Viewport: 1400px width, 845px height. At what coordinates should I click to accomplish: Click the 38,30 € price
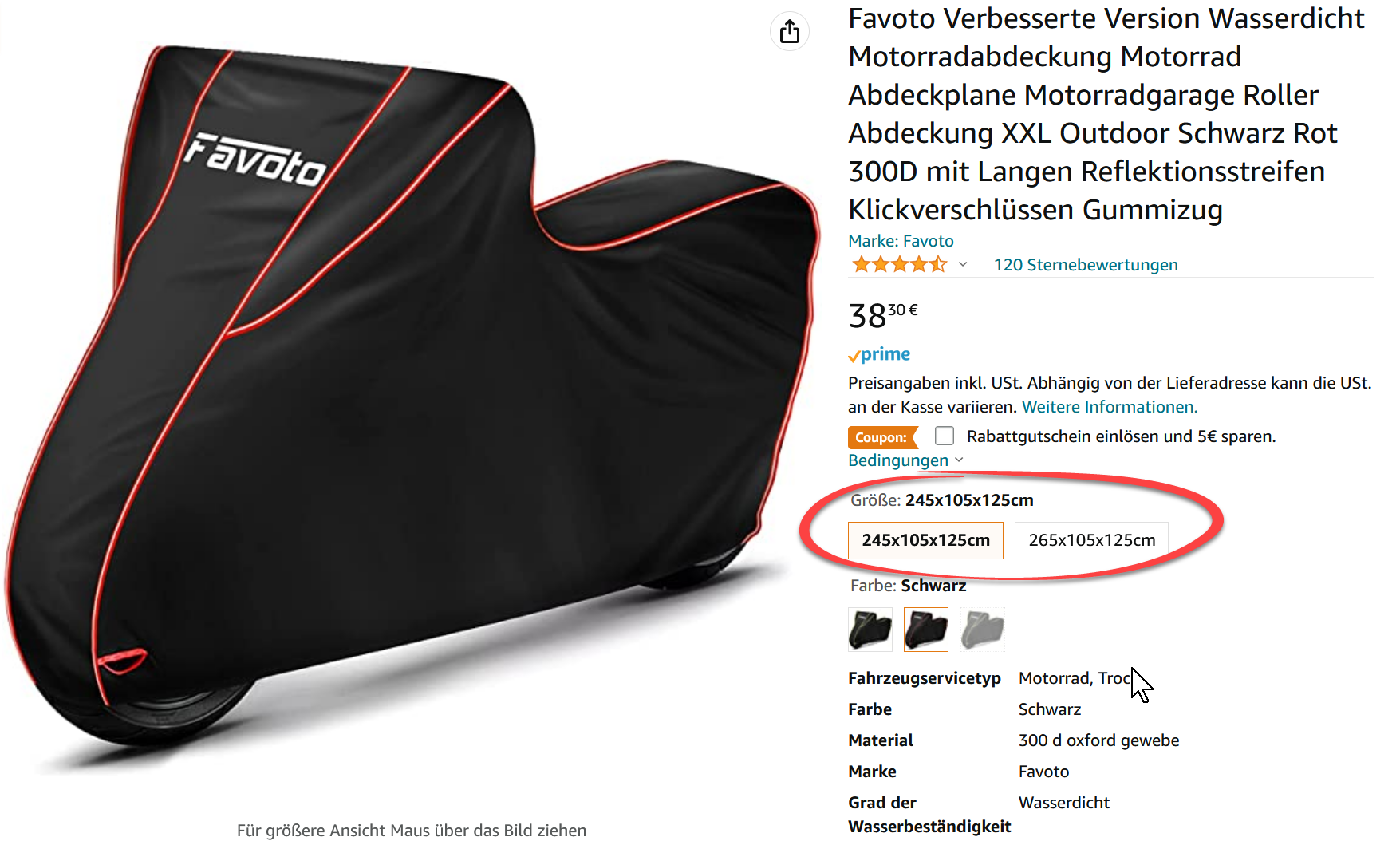[x=883, y=315]
